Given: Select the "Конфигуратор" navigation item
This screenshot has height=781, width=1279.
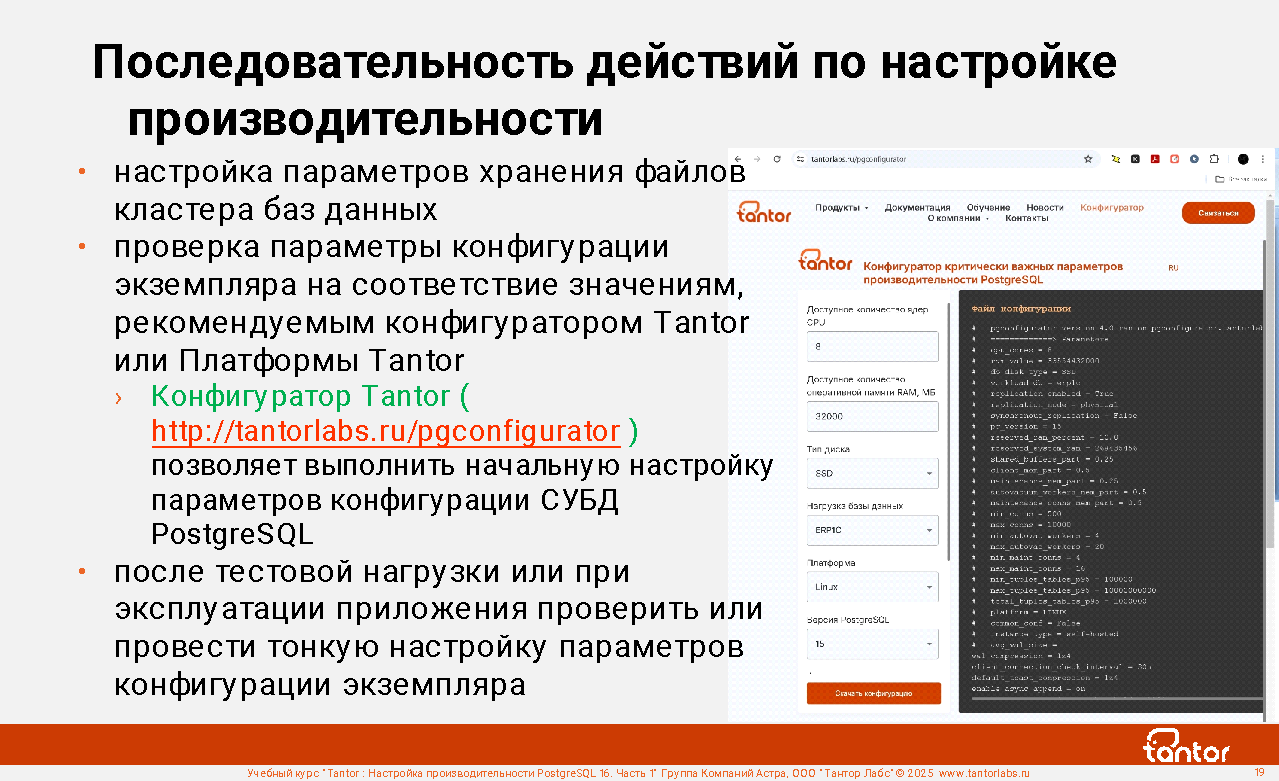Looking at the screenshot, I should coord(1111,208).
